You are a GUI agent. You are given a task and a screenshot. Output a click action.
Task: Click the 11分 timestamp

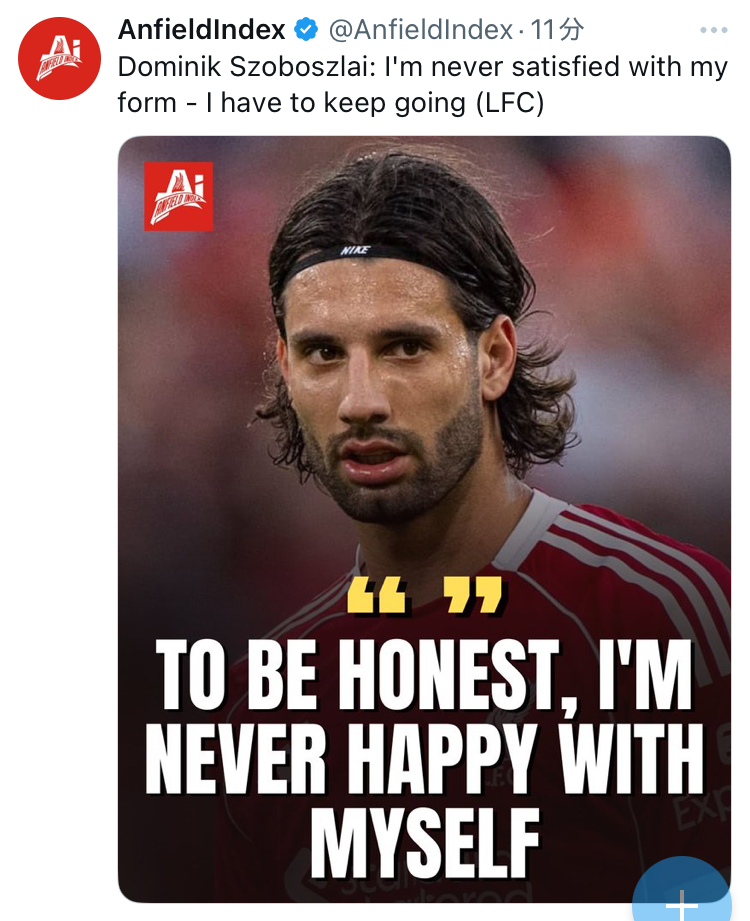[558, 31]
